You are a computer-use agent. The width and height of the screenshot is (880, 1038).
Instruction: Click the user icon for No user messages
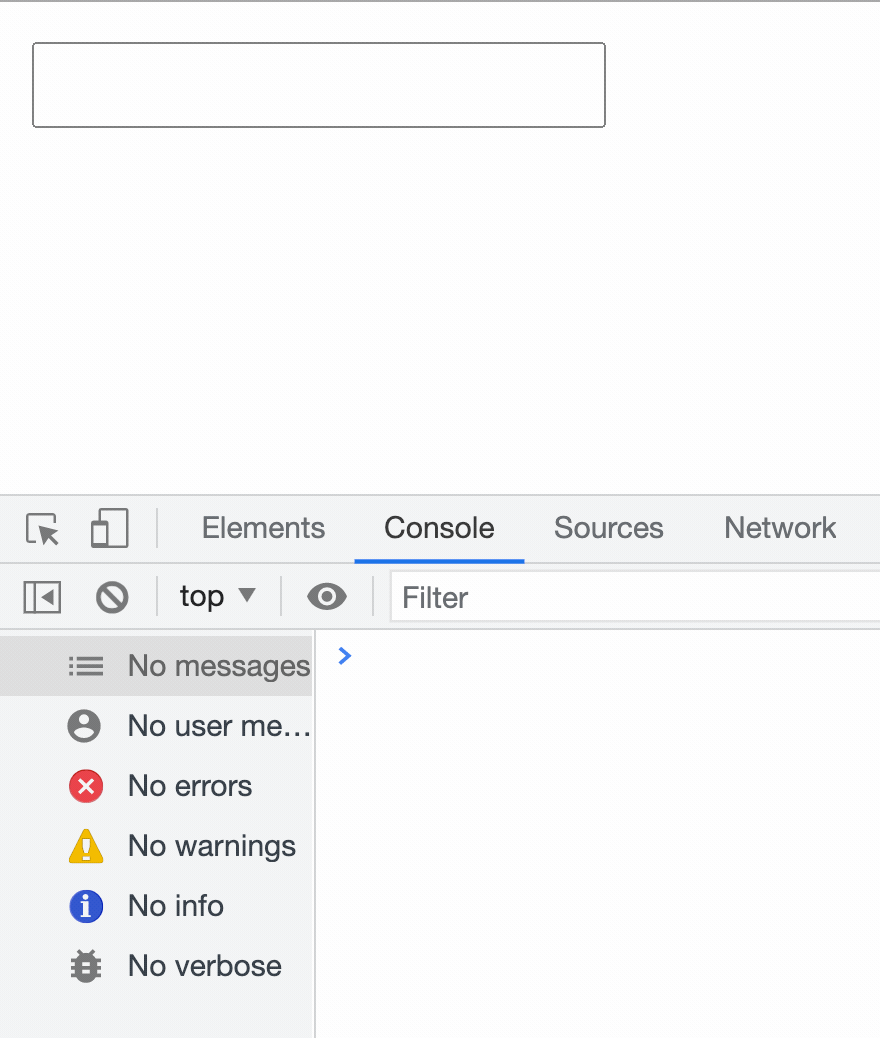pyautogui.click(x=84, y=726)
